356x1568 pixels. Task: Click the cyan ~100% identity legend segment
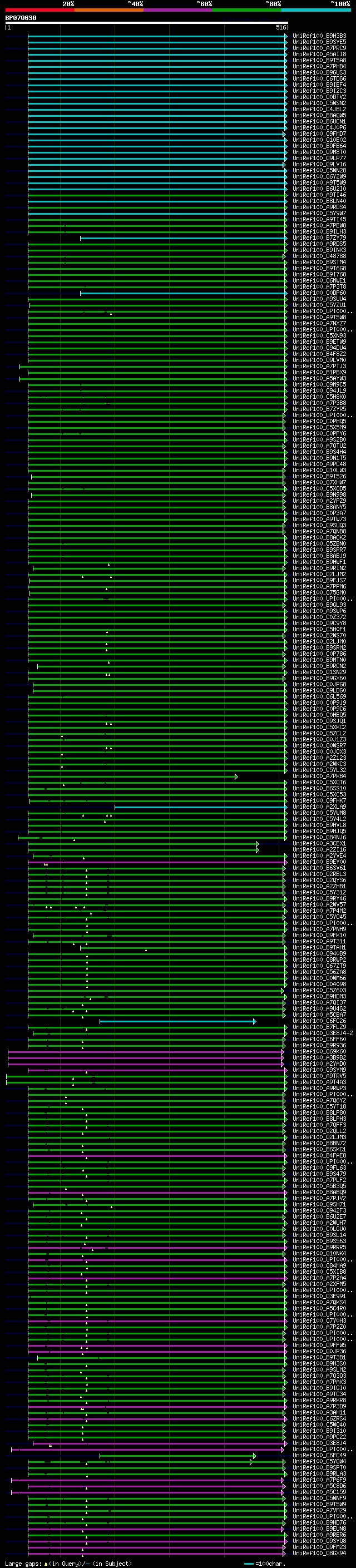[316, 10]
